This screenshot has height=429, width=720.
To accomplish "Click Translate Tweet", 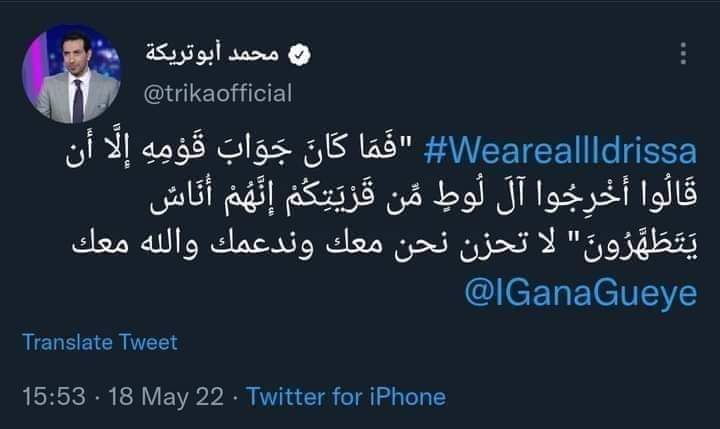I will point(100,342).
